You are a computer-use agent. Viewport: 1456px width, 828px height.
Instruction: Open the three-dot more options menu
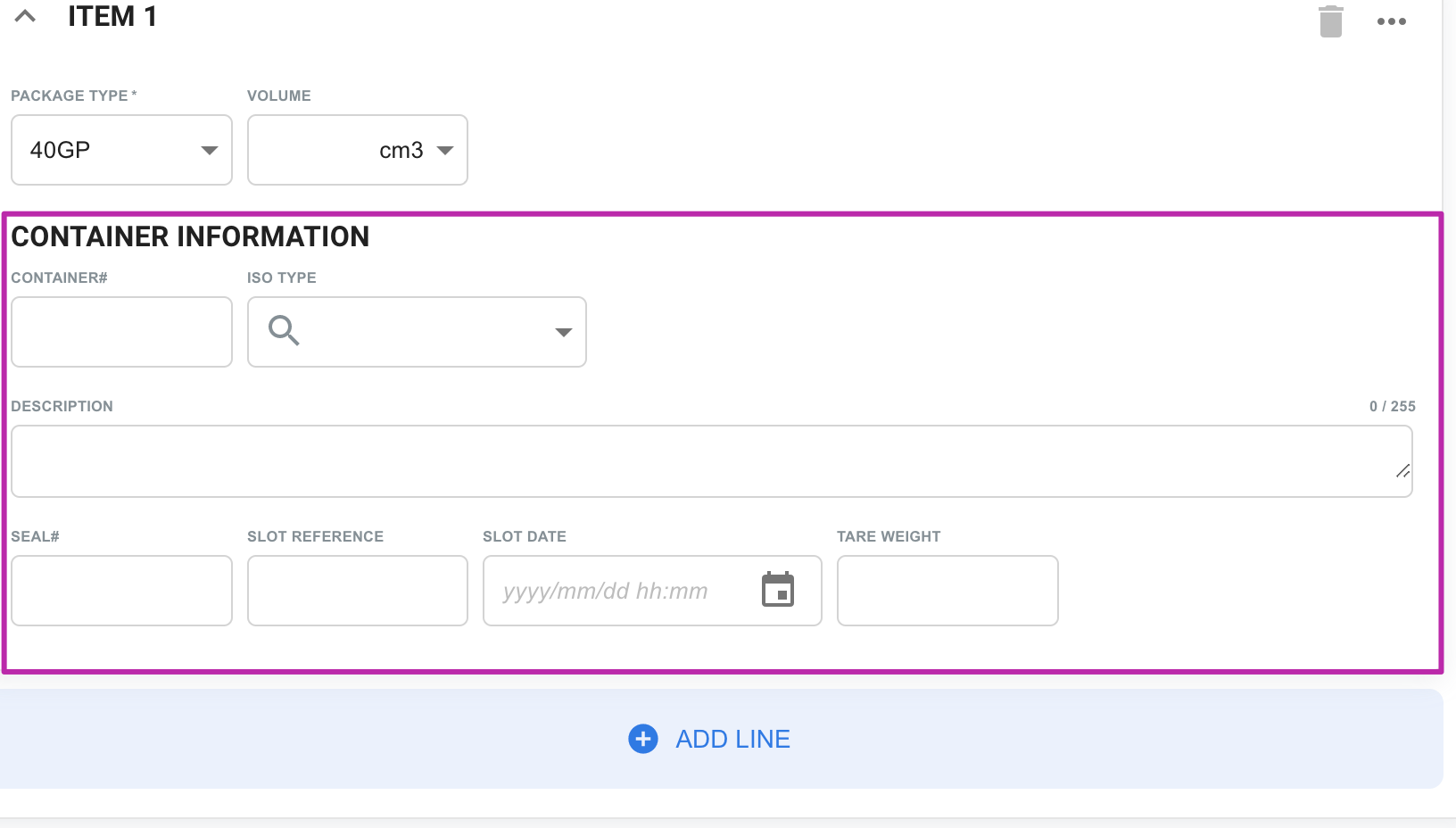click(x=1391, y=21)
